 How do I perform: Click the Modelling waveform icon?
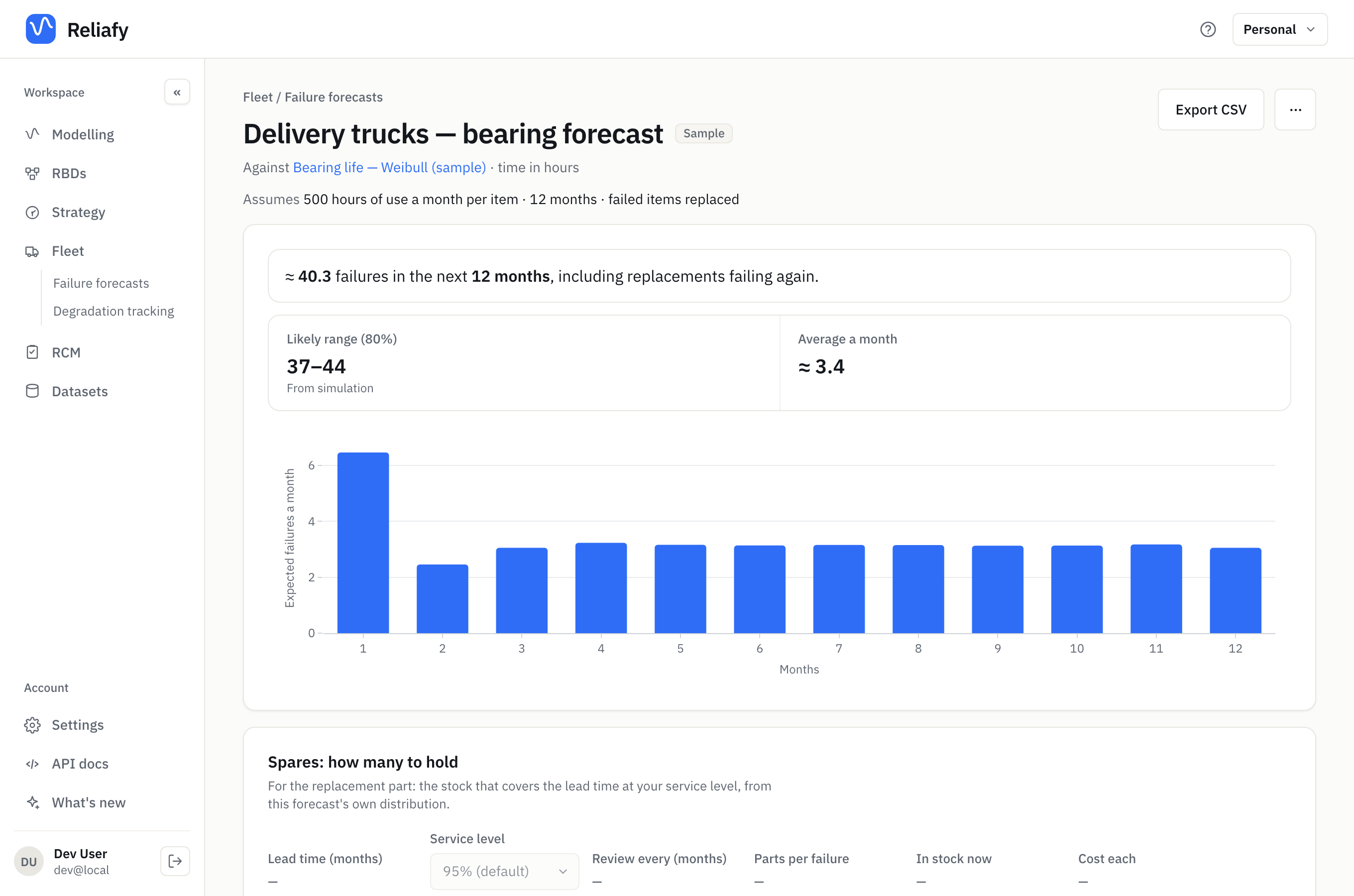tap(32, 134)
